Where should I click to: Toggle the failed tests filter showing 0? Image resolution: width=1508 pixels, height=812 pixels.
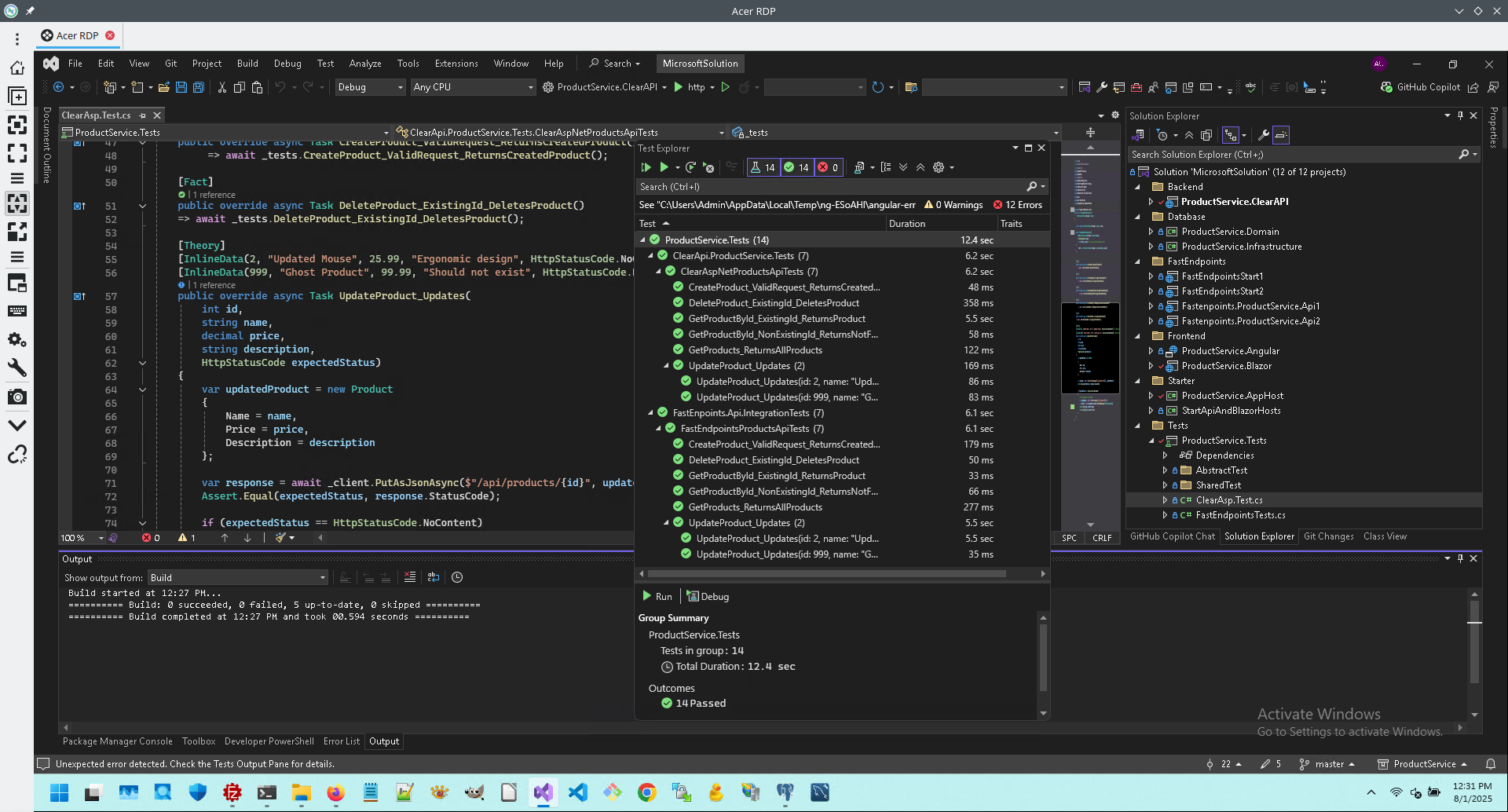tap(828, 167)
